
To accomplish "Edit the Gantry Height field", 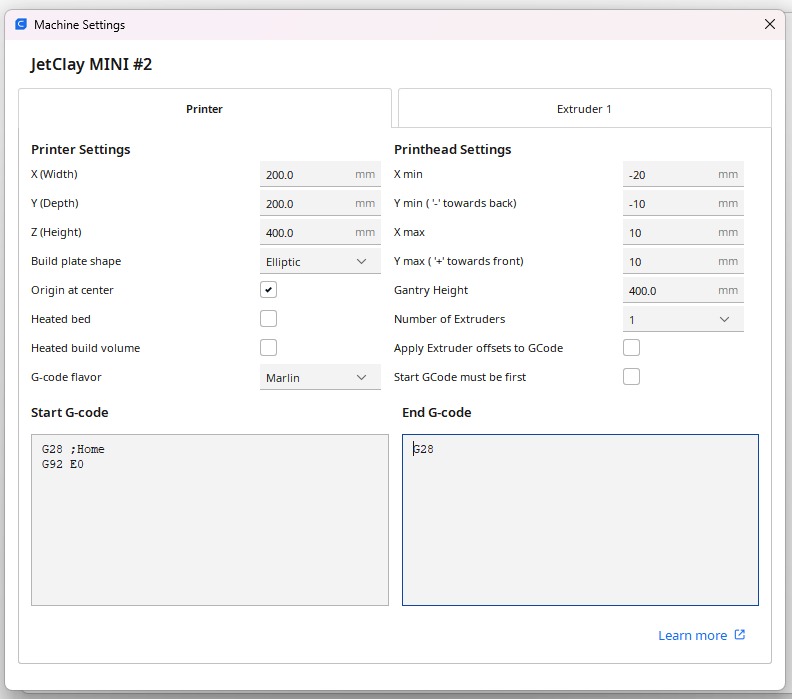I will 669,291.
